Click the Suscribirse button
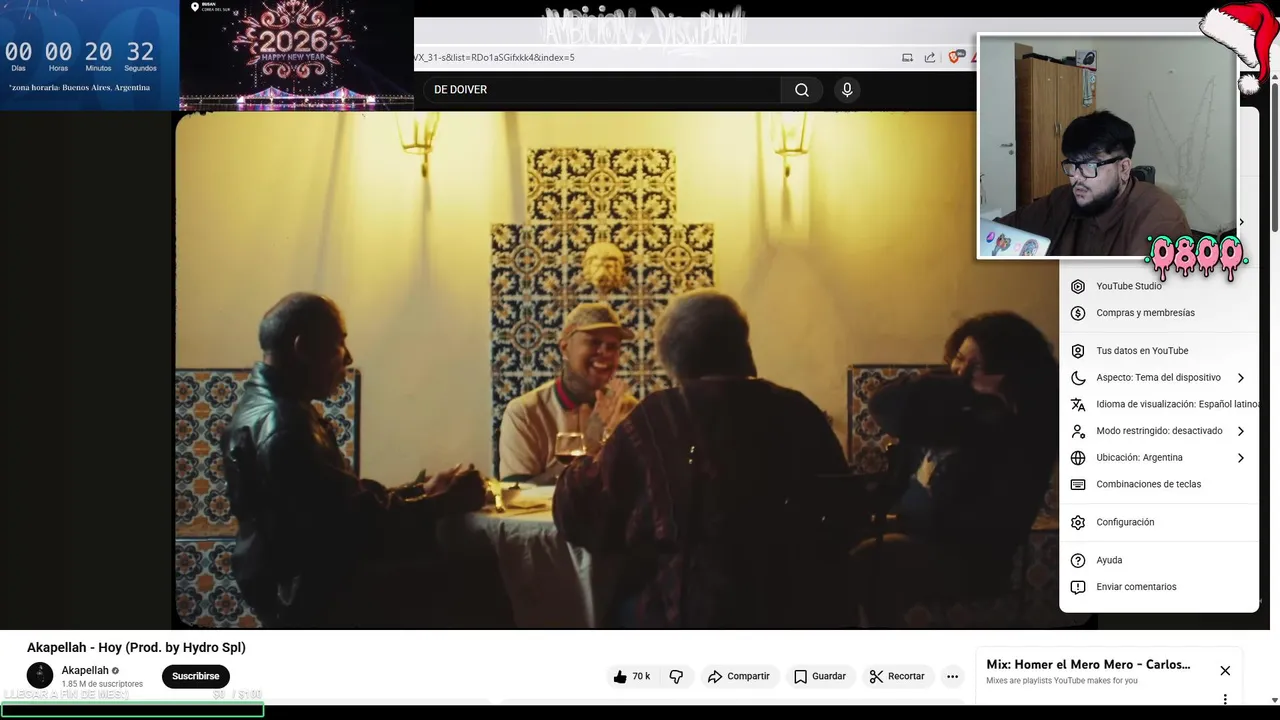The width and height of the screenshot is (1280, 720). click(x=196, y=677)
